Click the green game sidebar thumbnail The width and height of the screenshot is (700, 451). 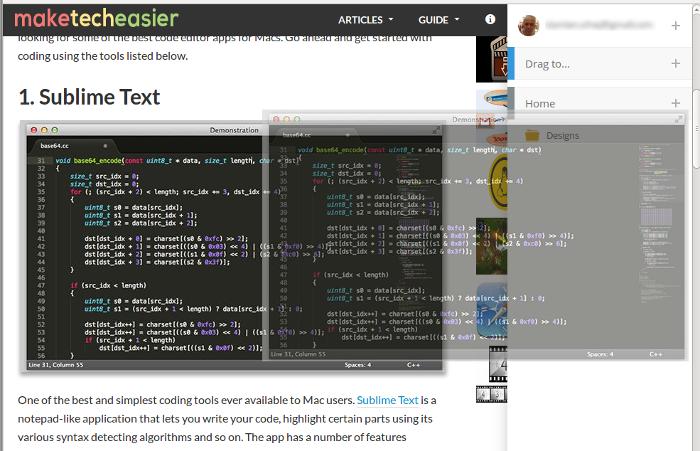[492, 246]
